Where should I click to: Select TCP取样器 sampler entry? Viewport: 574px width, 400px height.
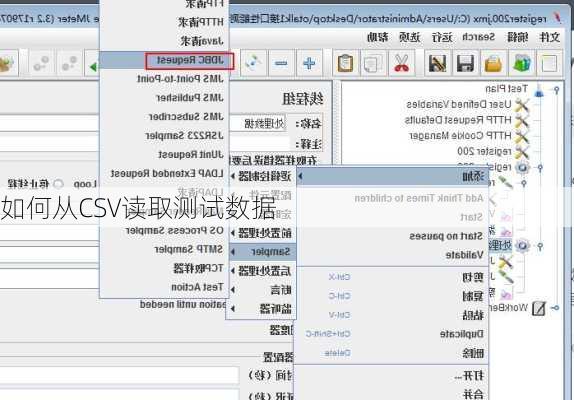tap(164, 268)
